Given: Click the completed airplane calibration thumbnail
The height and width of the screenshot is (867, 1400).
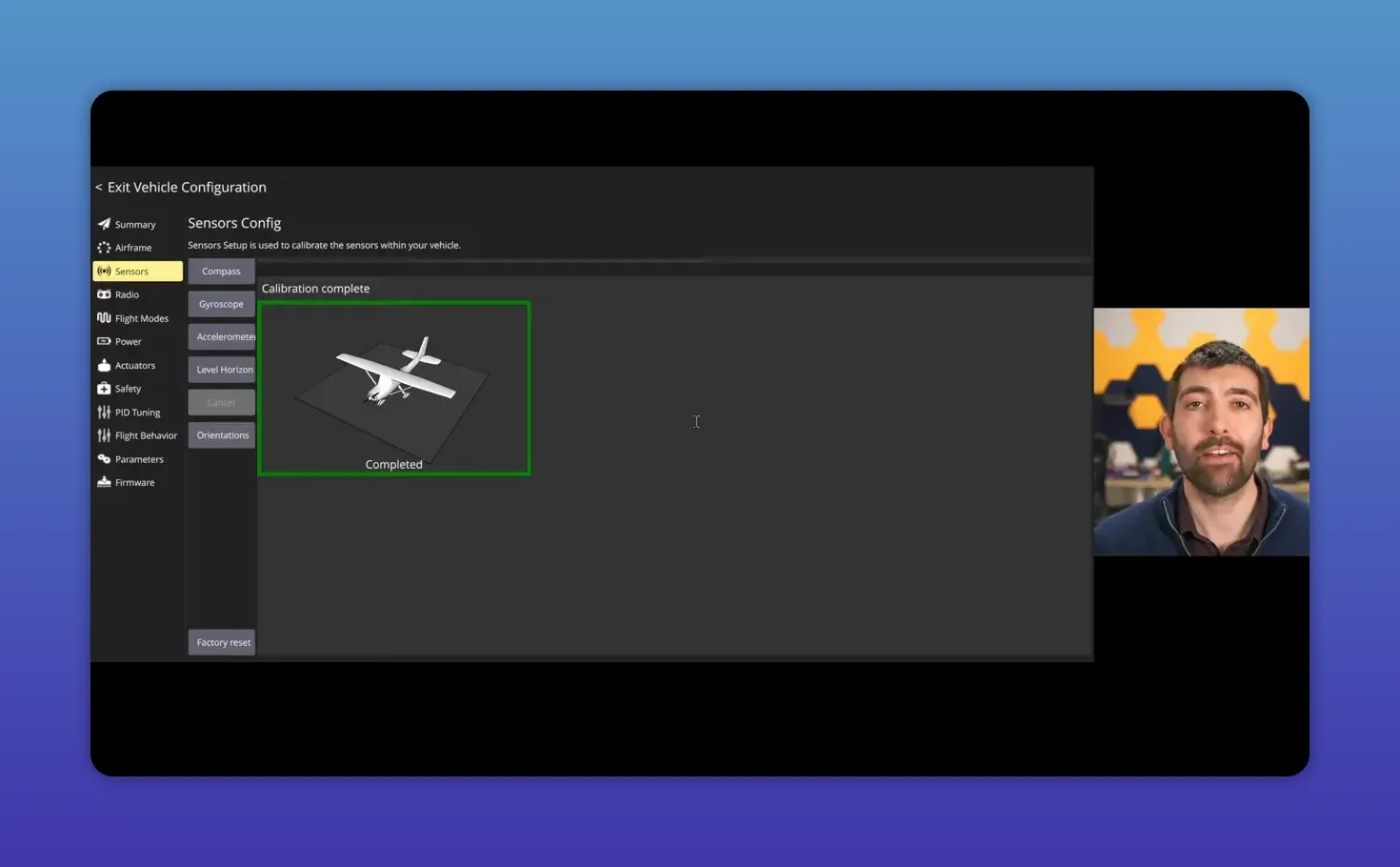Looking at the screenshot, I should 393,389.
